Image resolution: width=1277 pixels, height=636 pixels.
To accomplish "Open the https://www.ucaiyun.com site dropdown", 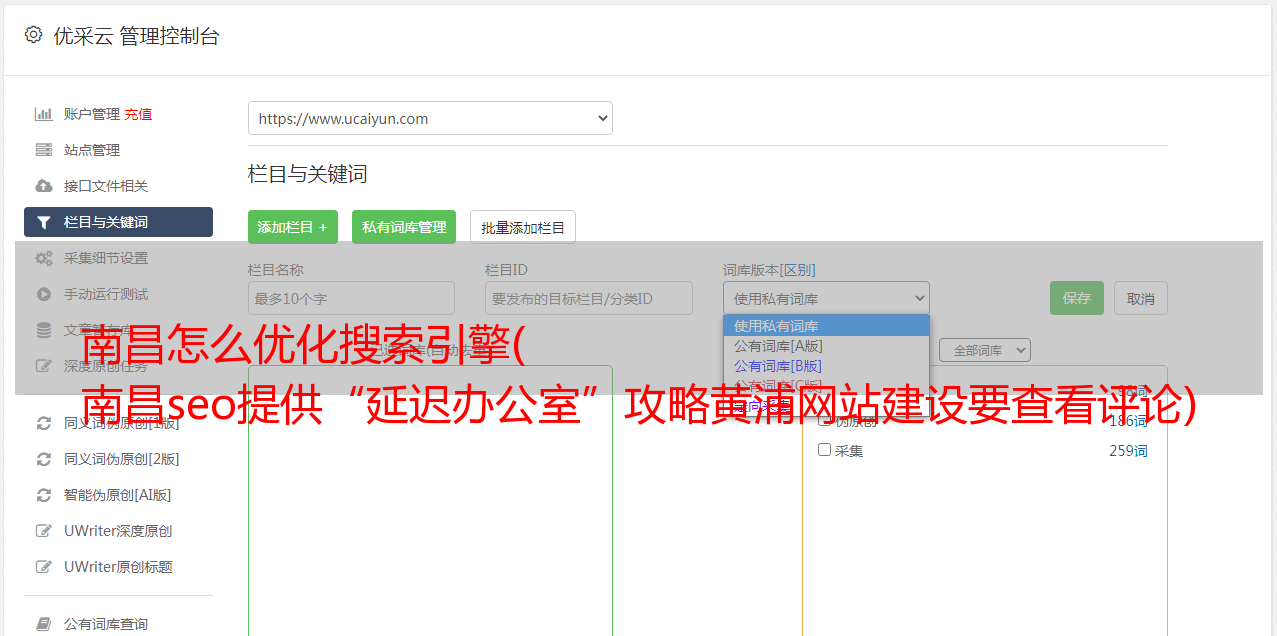I will tap(430, 118).
